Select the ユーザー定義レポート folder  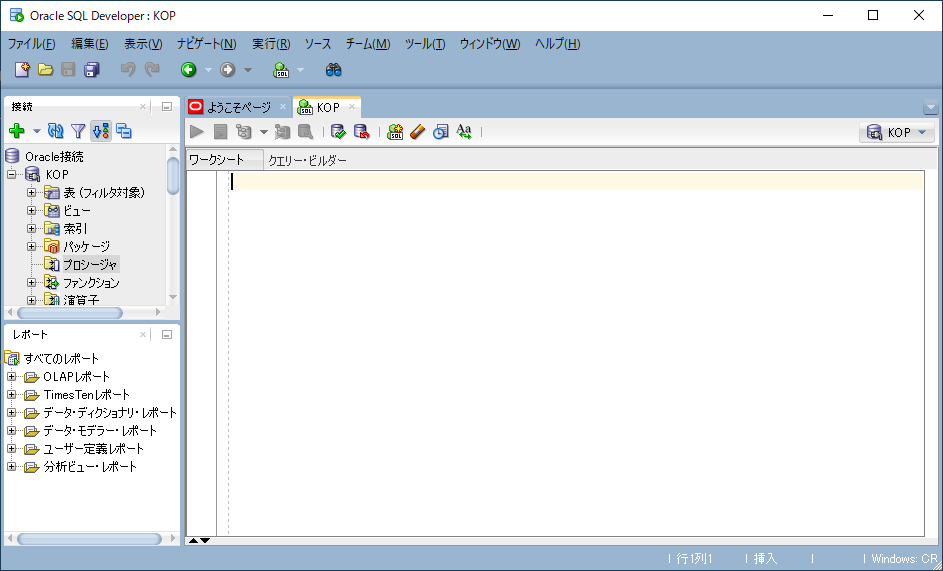[94, 449]
